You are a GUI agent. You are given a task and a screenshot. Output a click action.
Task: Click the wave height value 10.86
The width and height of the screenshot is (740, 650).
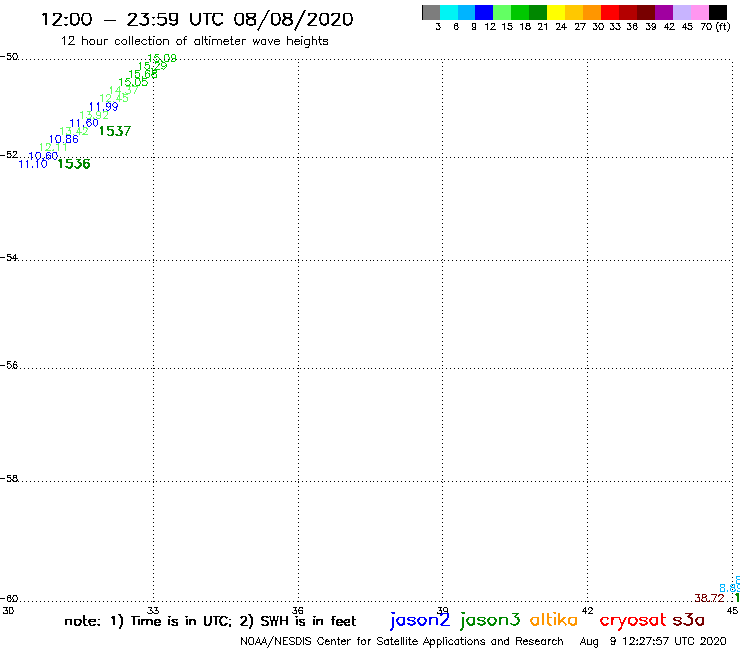coord(64,139)
